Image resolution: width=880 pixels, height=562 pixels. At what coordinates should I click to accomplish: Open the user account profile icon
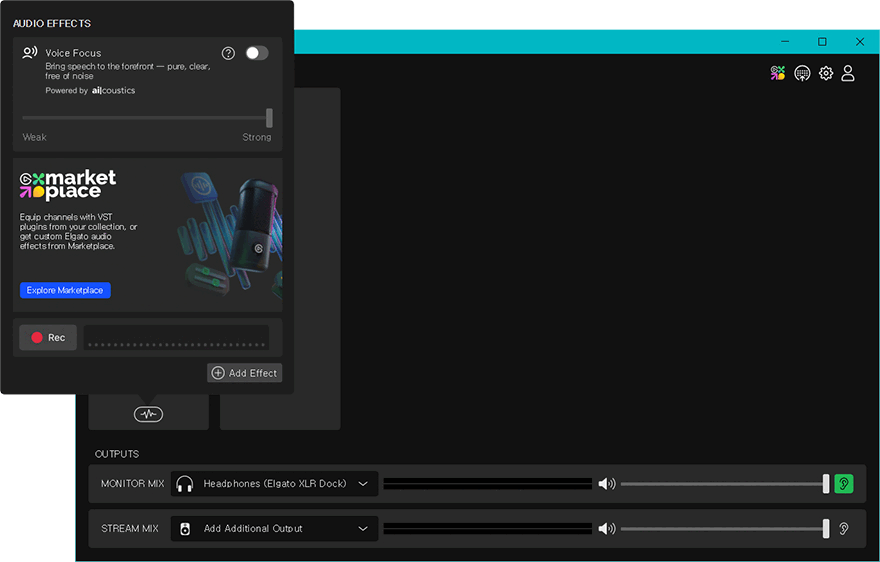847,73
